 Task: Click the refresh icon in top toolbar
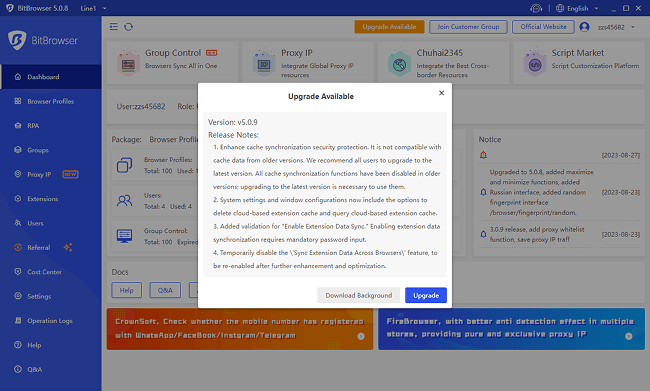point(129,27)
